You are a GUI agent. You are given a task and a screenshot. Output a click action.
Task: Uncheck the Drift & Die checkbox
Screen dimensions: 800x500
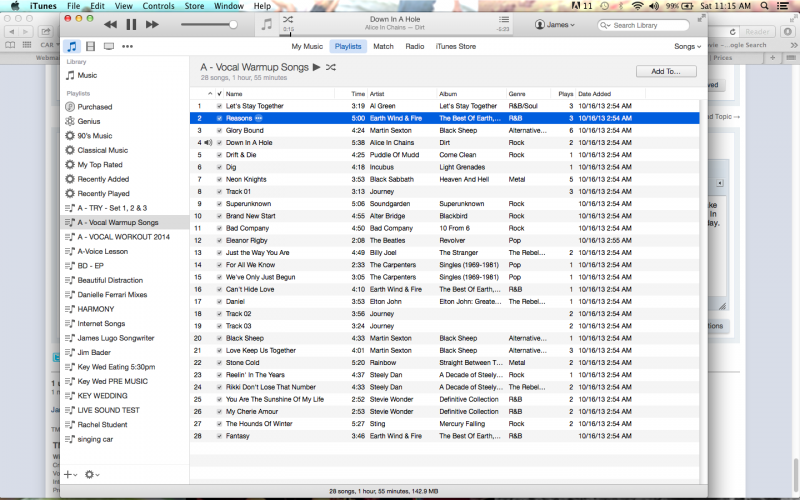point(219,155)
